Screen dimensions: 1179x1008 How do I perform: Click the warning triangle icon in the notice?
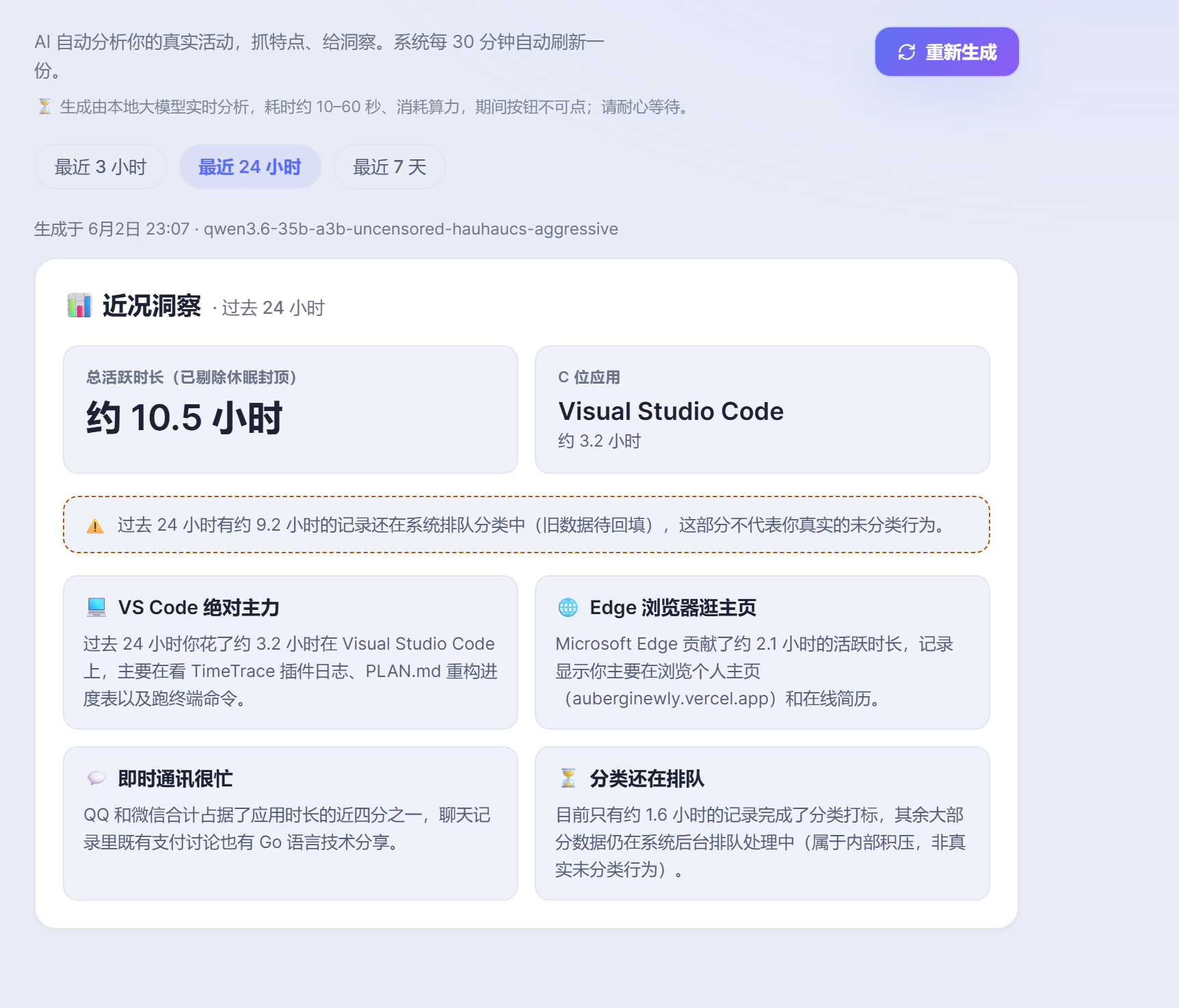coord(95,526)
